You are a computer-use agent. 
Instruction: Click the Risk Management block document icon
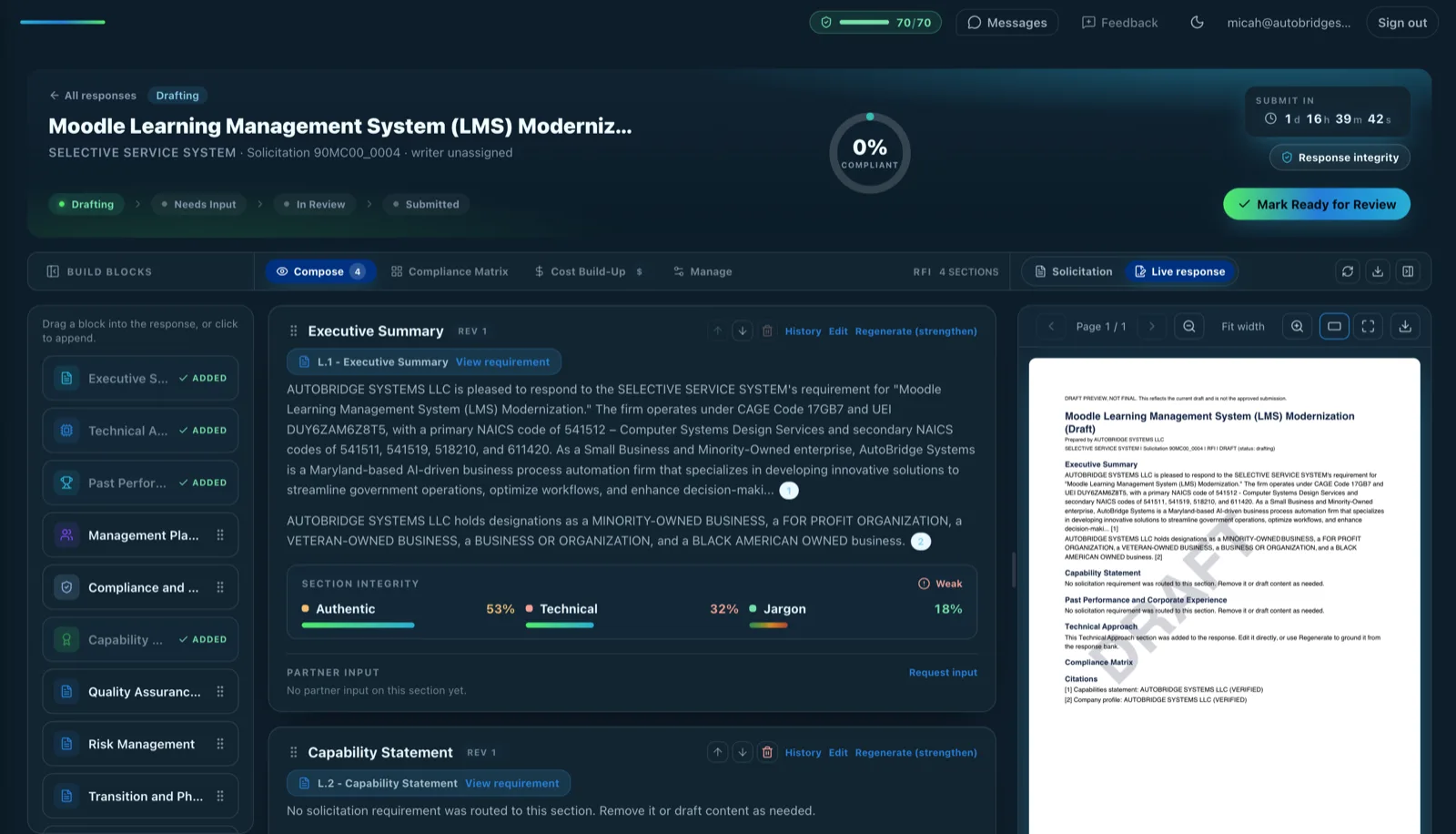(x=66, y=744)
